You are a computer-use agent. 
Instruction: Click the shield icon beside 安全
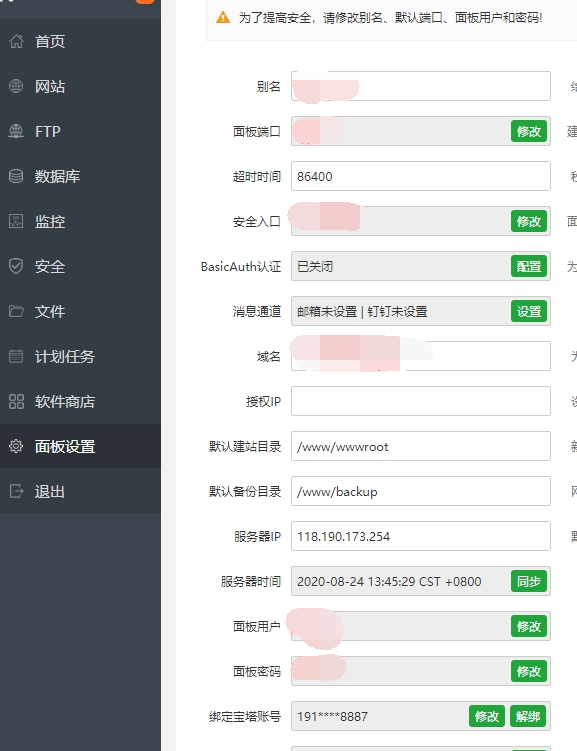[16, 266]
